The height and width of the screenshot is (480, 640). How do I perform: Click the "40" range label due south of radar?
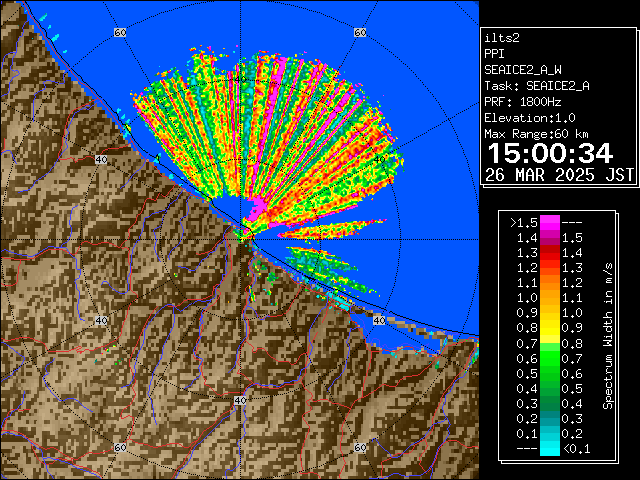(x=240, y=400)
